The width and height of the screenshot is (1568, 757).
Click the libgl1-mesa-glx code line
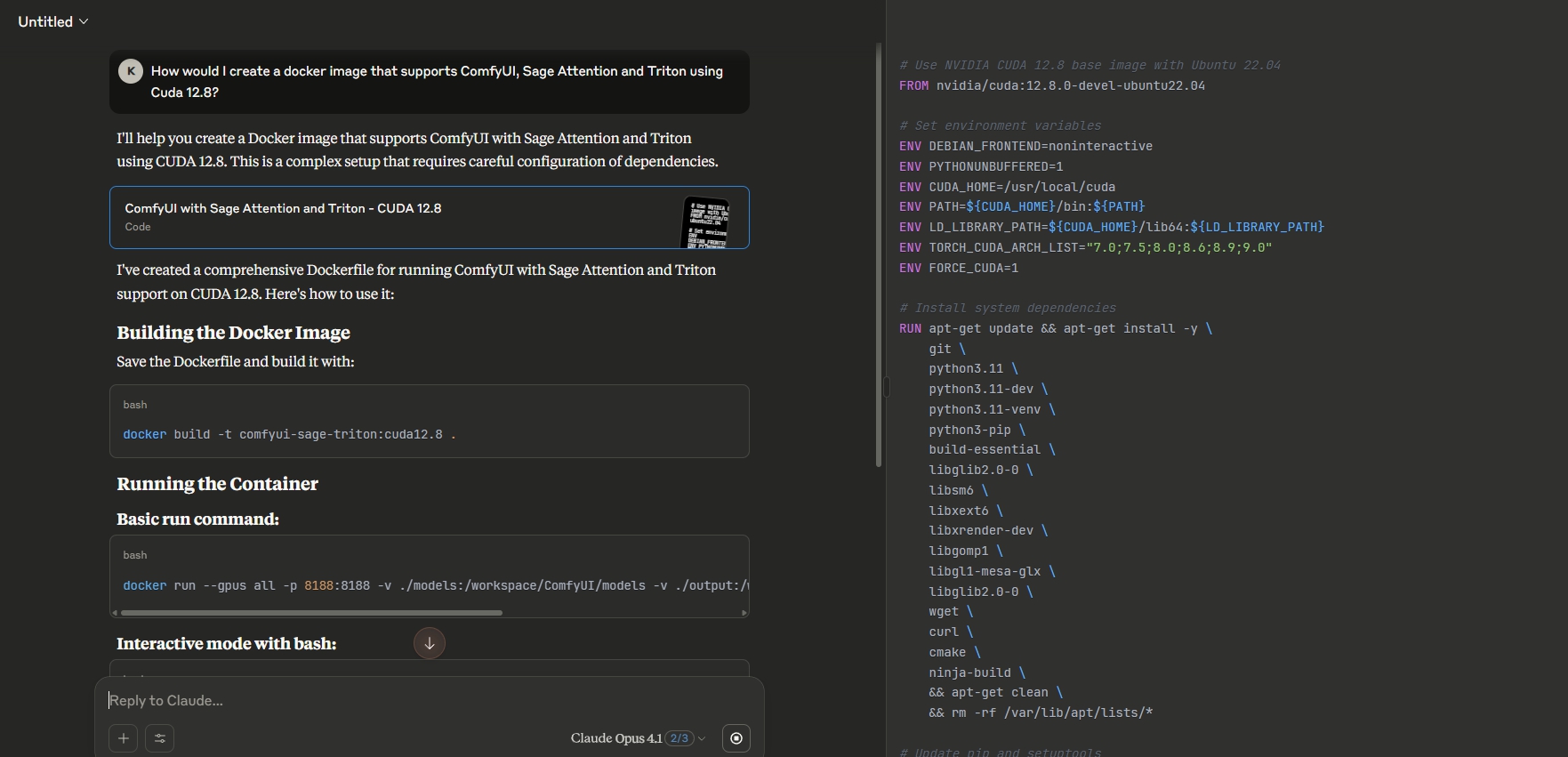click(992, 572)
